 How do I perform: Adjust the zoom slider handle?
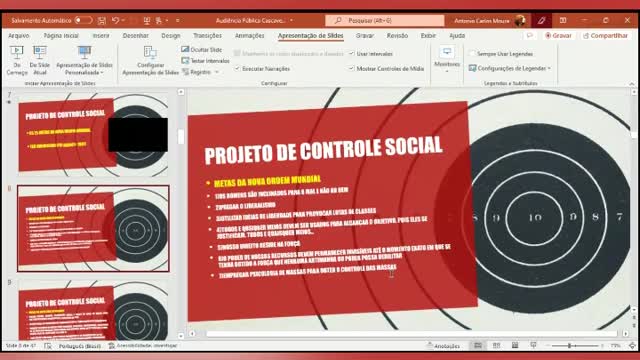(x=569, y=346)
